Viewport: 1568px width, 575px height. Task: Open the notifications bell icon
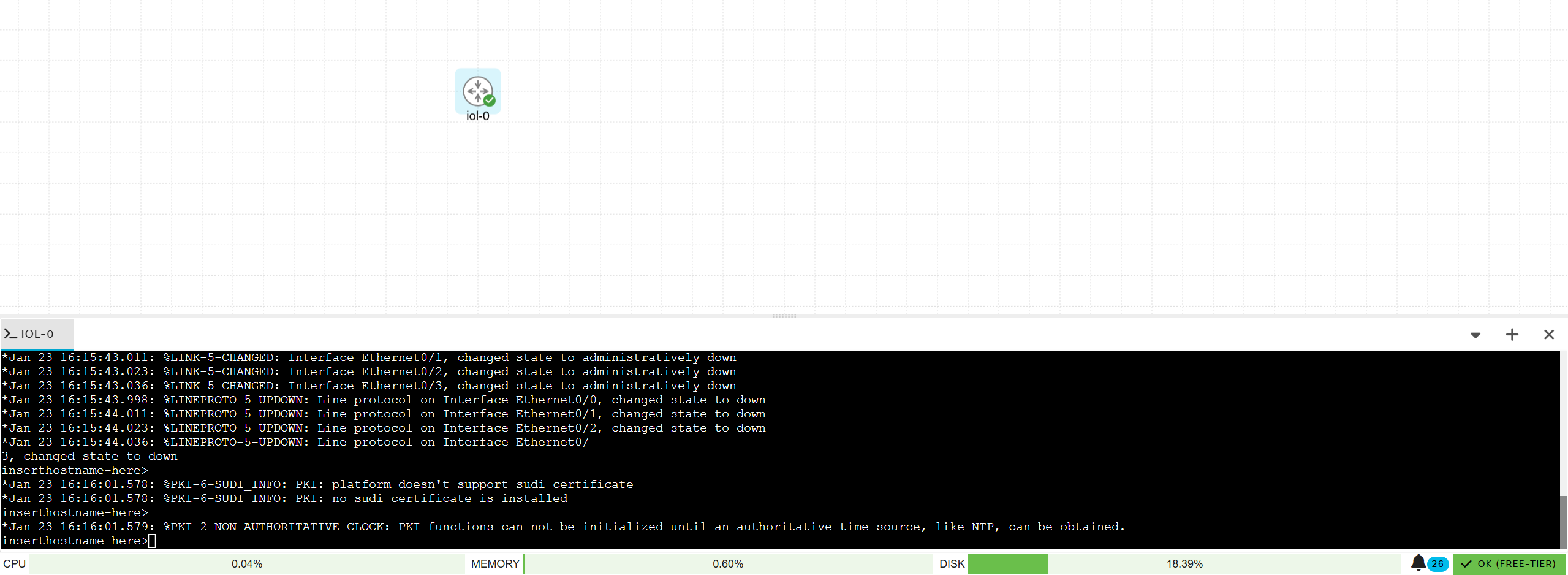coord(1420,563)
